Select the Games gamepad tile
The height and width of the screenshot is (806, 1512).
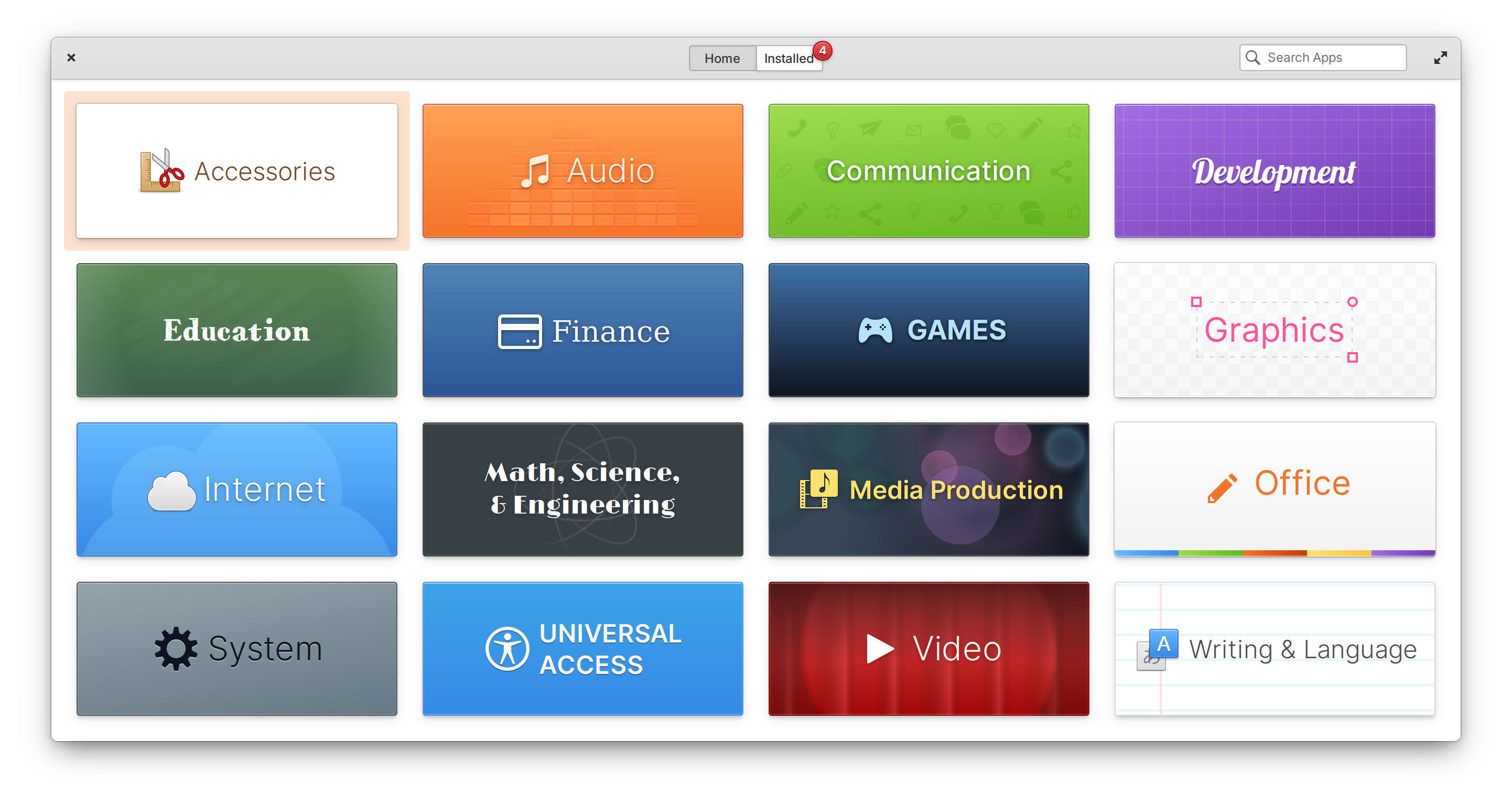coord(928,330)
